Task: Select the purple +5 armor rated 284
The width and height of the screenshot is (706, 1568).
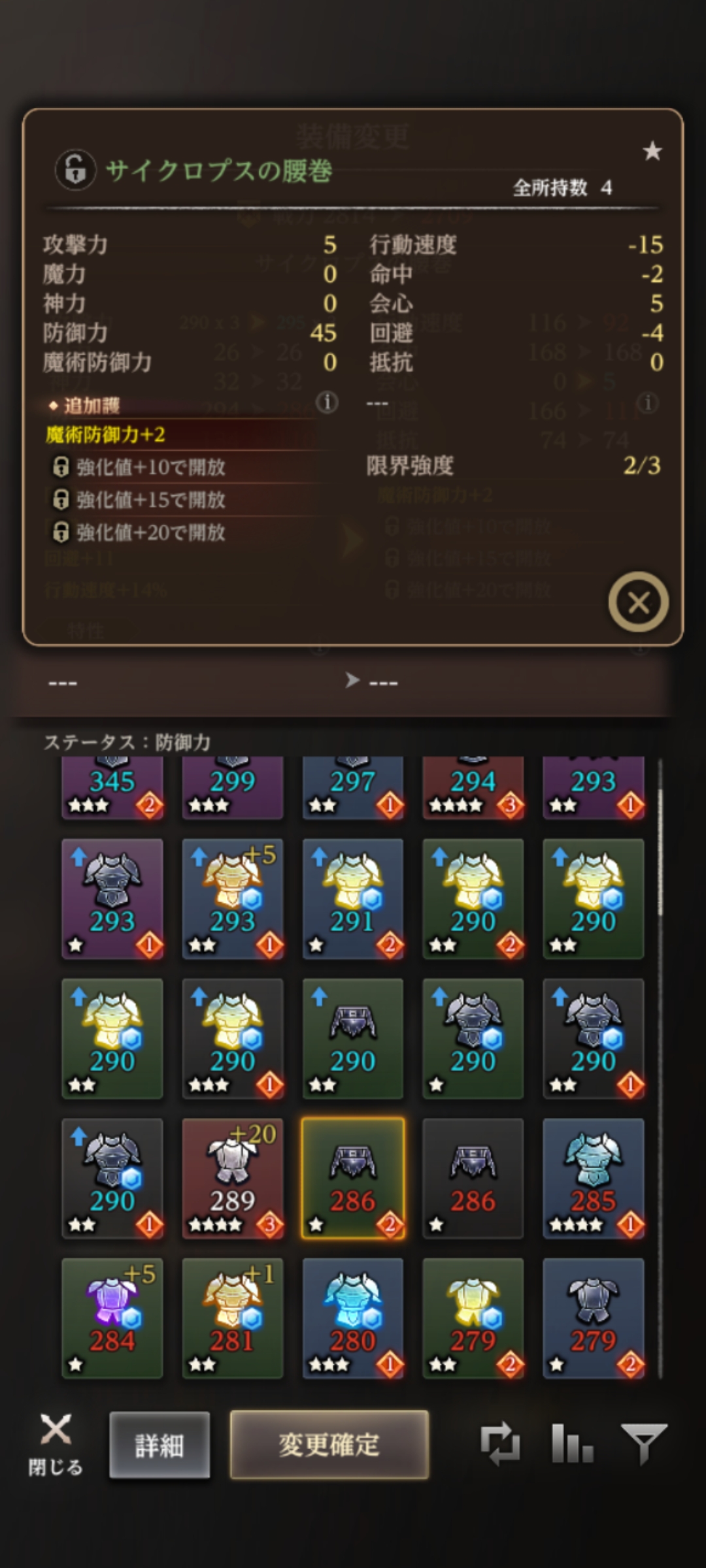Action: pos(112,1318)
